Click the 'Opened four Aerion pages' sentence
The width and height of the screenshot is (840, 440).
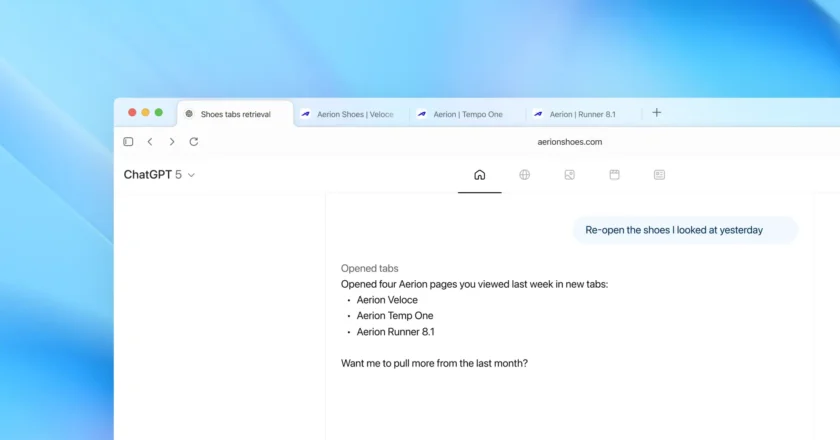click(474, 284)
